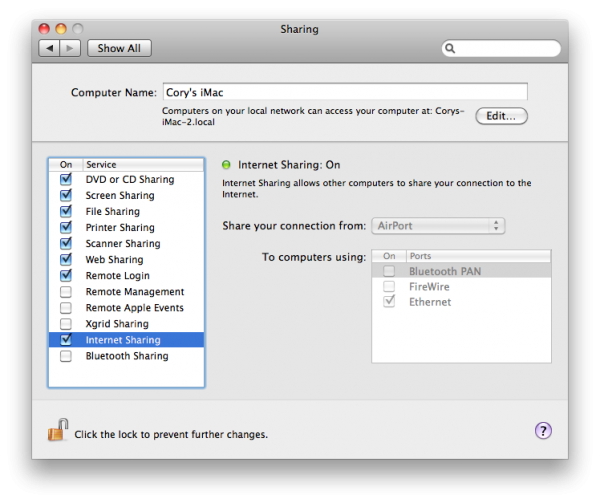This screenshot has height=503, width=600.
Task: Click the red close window button
Action: [43, 29]
